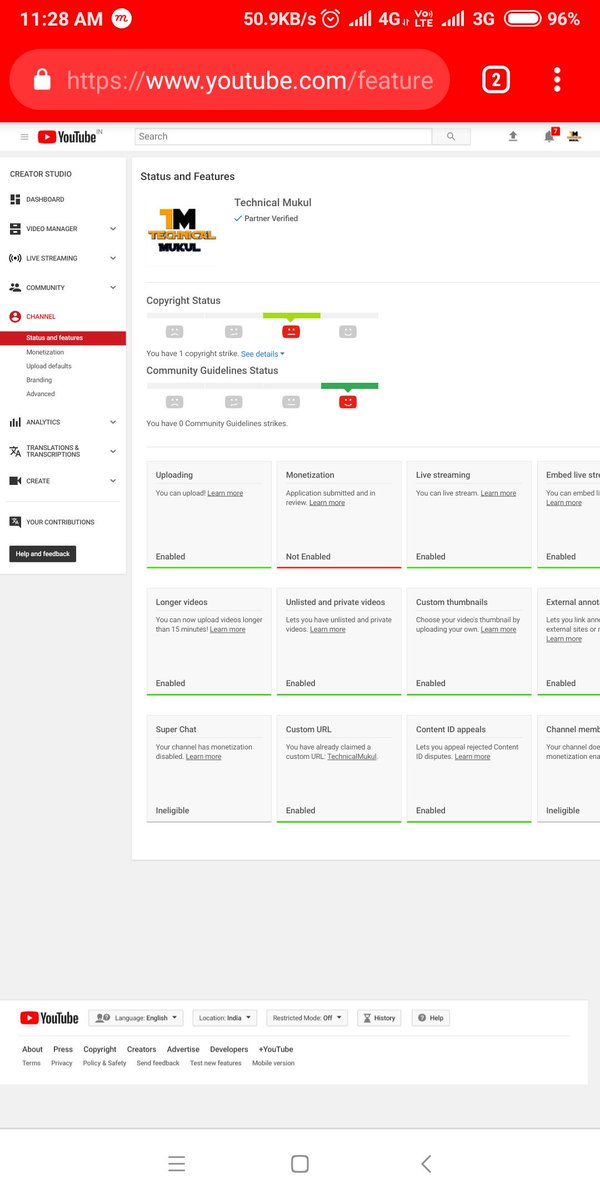Click Learn more in the Monetization card
Screen dimensions: 600x1200
pyautogui.click(x=327, y=503)
